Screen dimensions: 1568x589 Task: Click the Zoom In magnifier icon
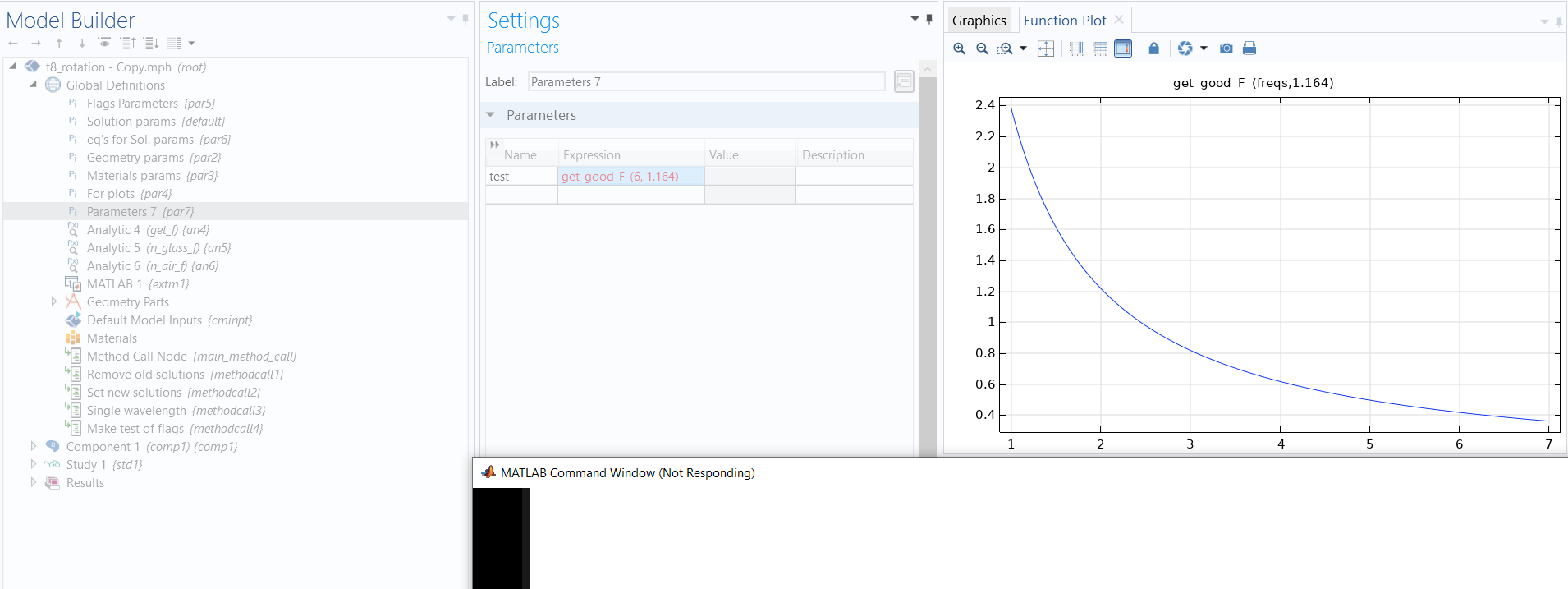(x=959, y=48)
